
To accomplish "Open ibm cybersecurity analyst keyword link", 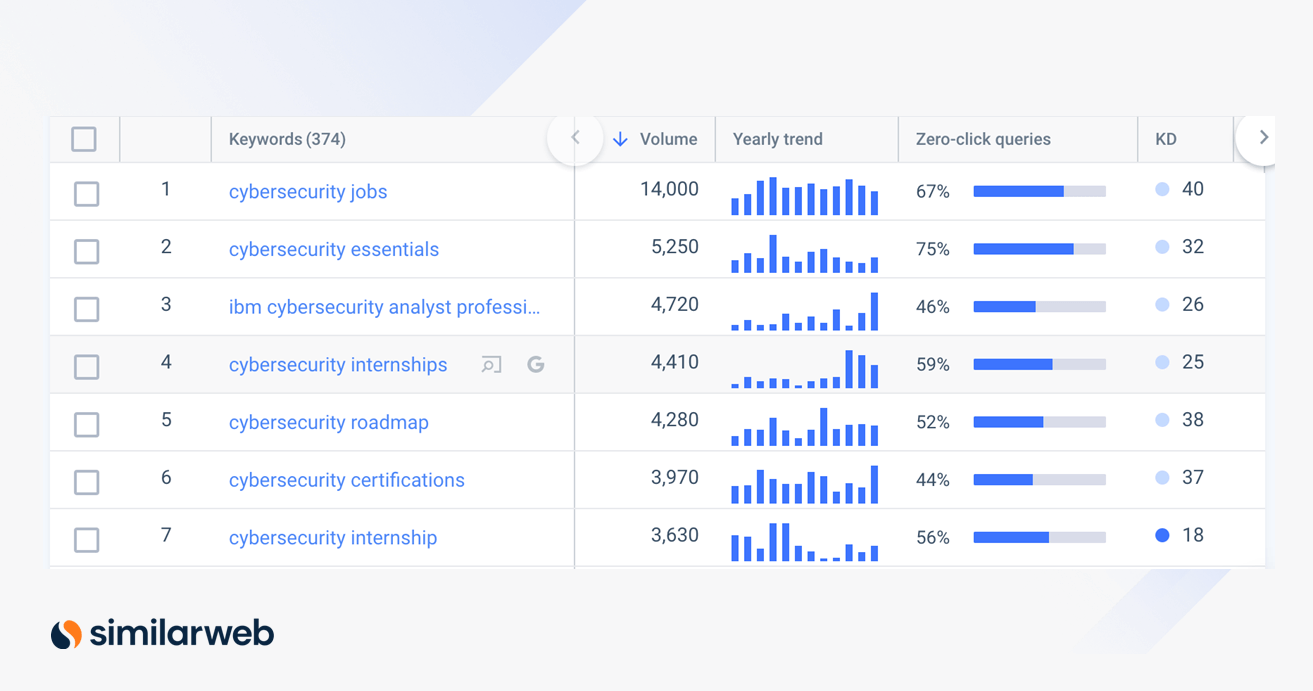I will point(384,307).
